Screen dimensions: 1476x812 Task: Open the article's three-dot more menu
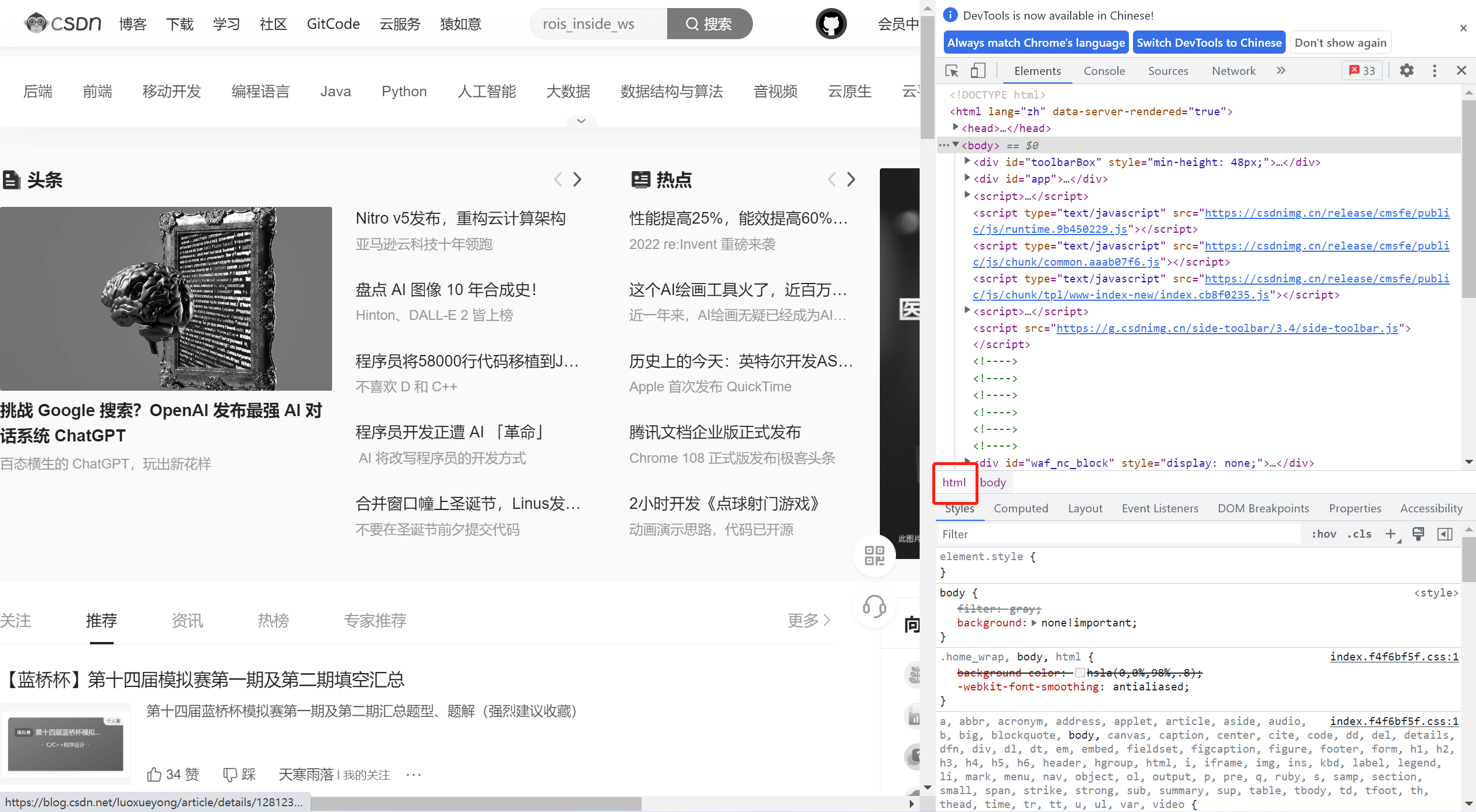tap(413, 775)
